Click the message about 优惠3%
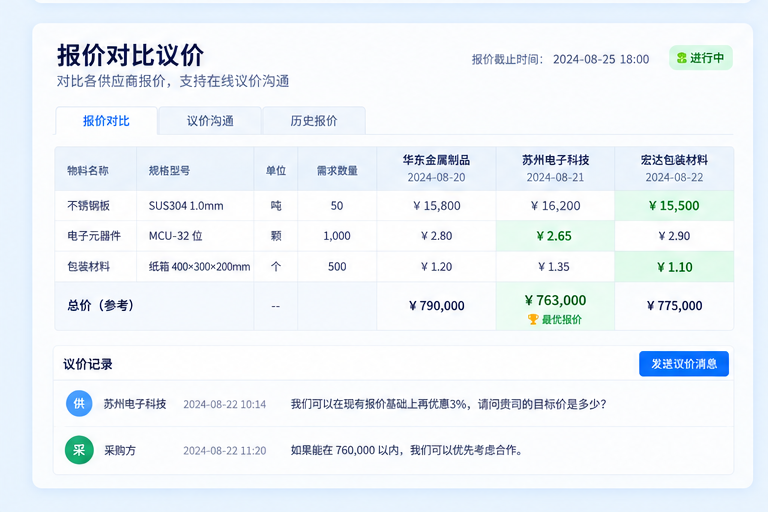Viewport: 768px width, 512px height. tap(449, 404)
